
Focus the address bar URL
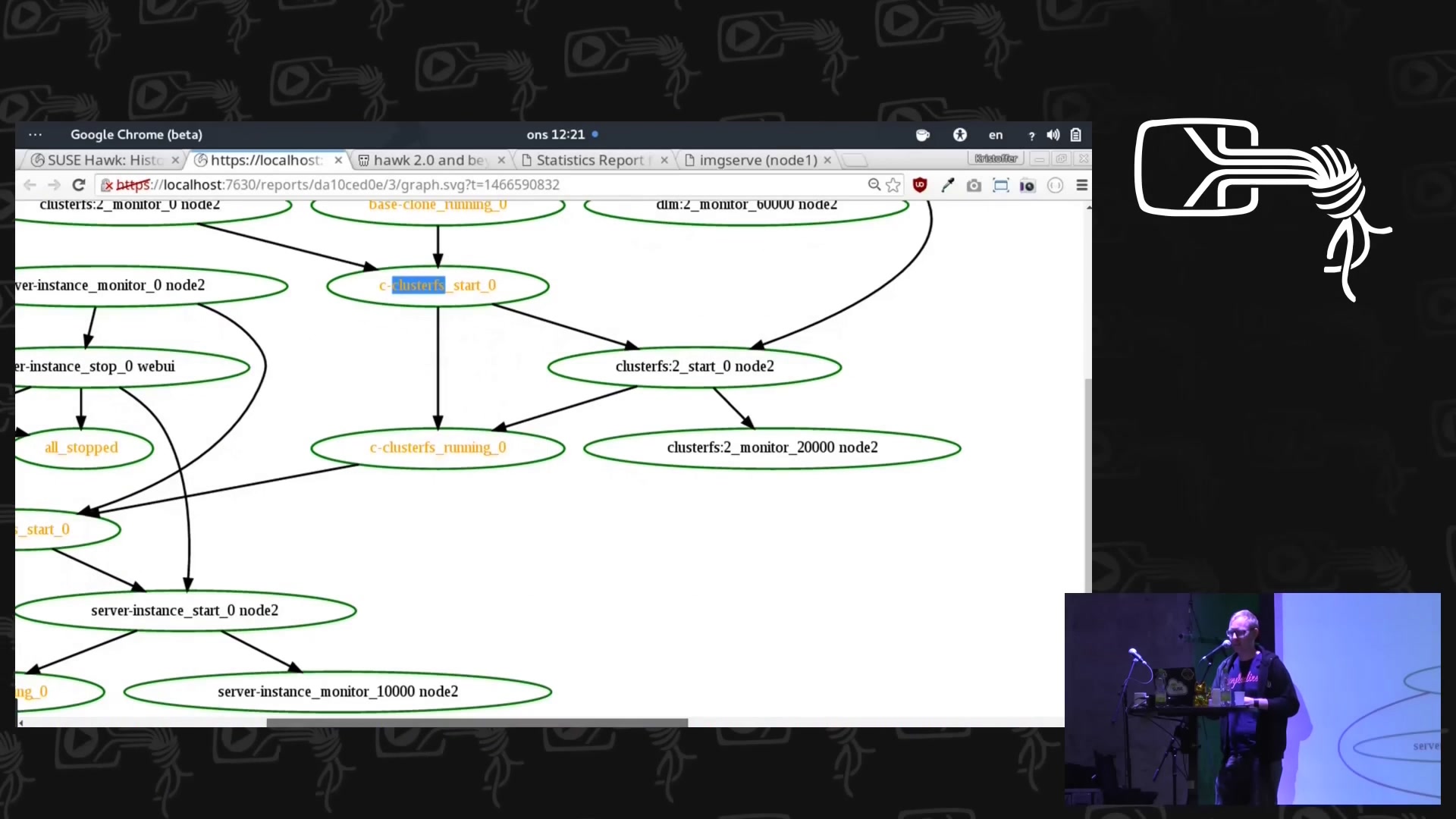pos(485,185)
